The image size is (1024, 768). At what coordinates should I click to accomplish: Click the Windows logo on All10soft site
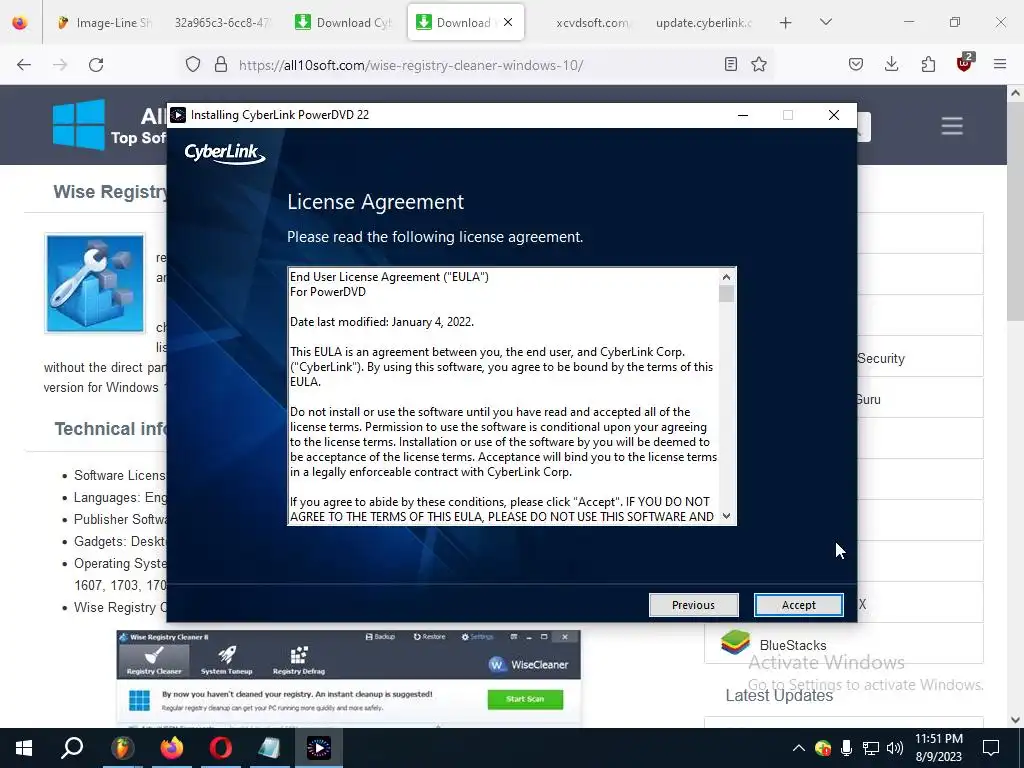point(78,125)
